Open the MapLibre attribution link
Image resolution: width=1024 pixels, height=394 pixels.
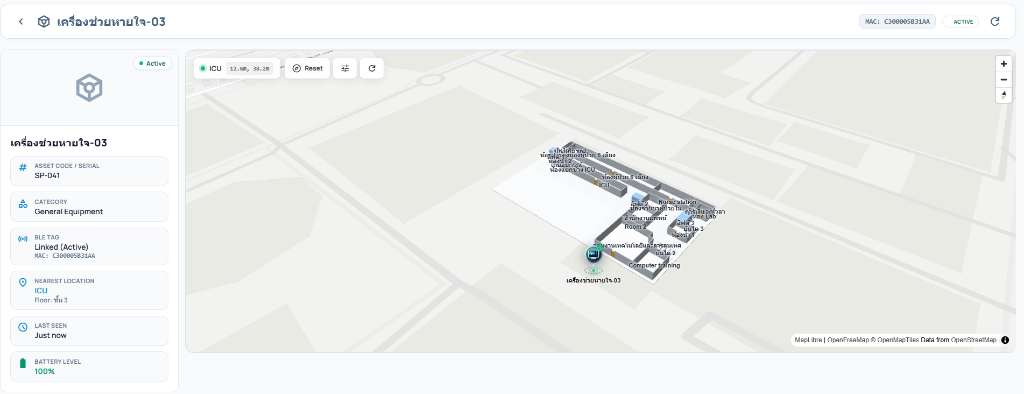coord(808,340)
